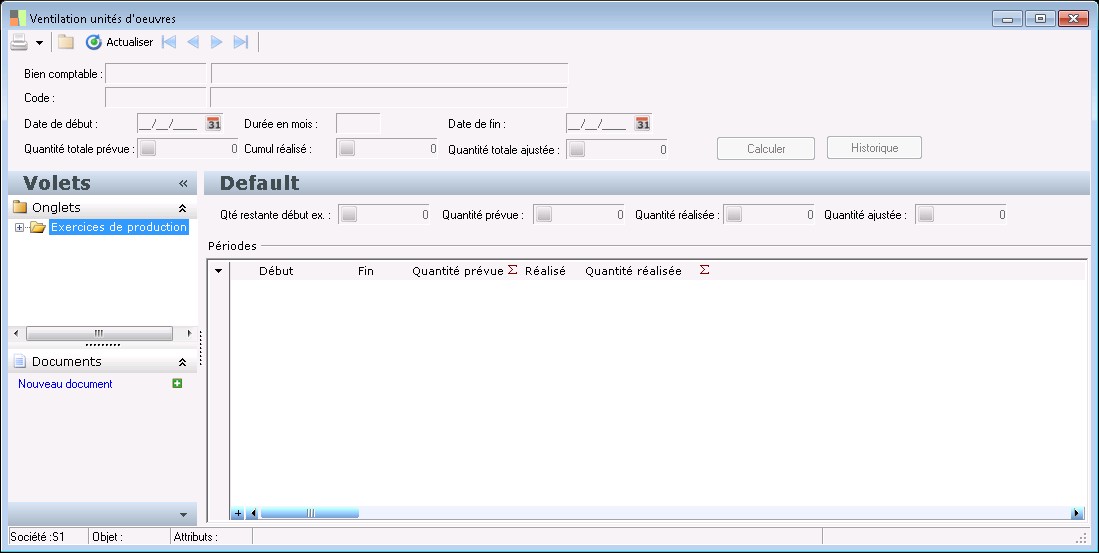The width and height of the screenshot is (1099, 553).
Task: Click the Bien comptable description field
Action: click(389, 74)
